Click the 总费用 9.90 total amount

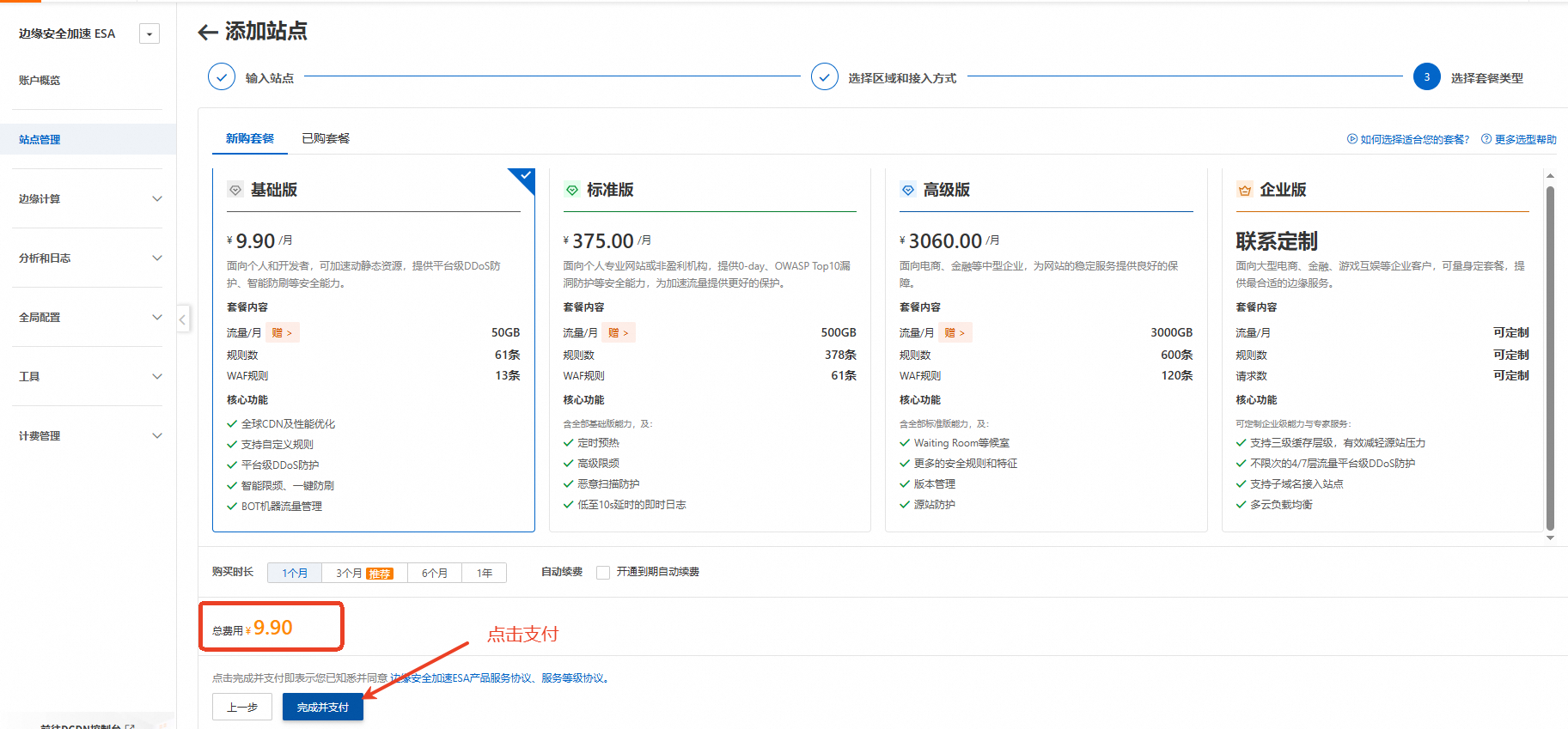tap(272, 628)
